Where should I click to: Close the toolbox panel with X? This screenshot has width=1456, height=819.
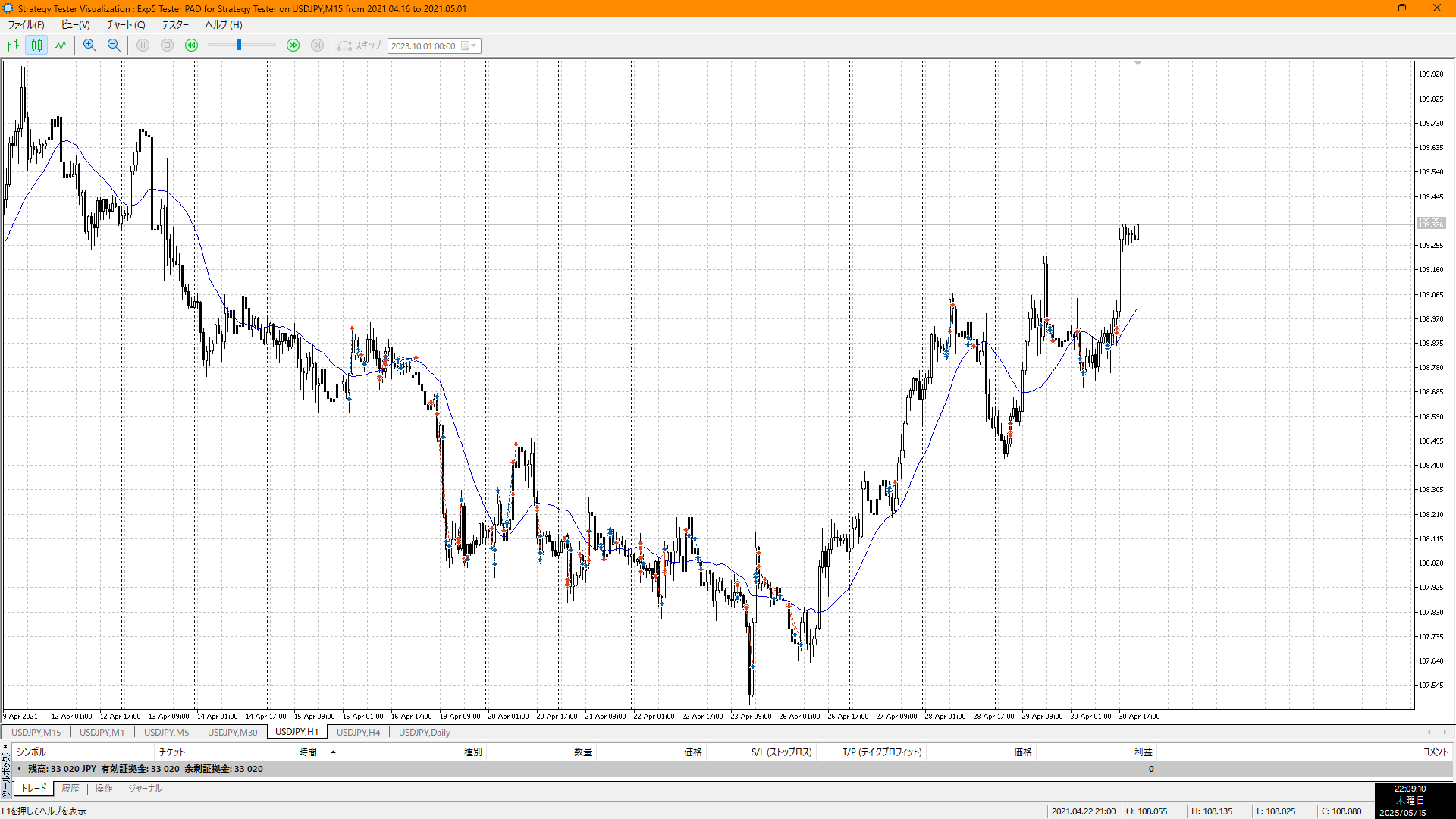5,747
